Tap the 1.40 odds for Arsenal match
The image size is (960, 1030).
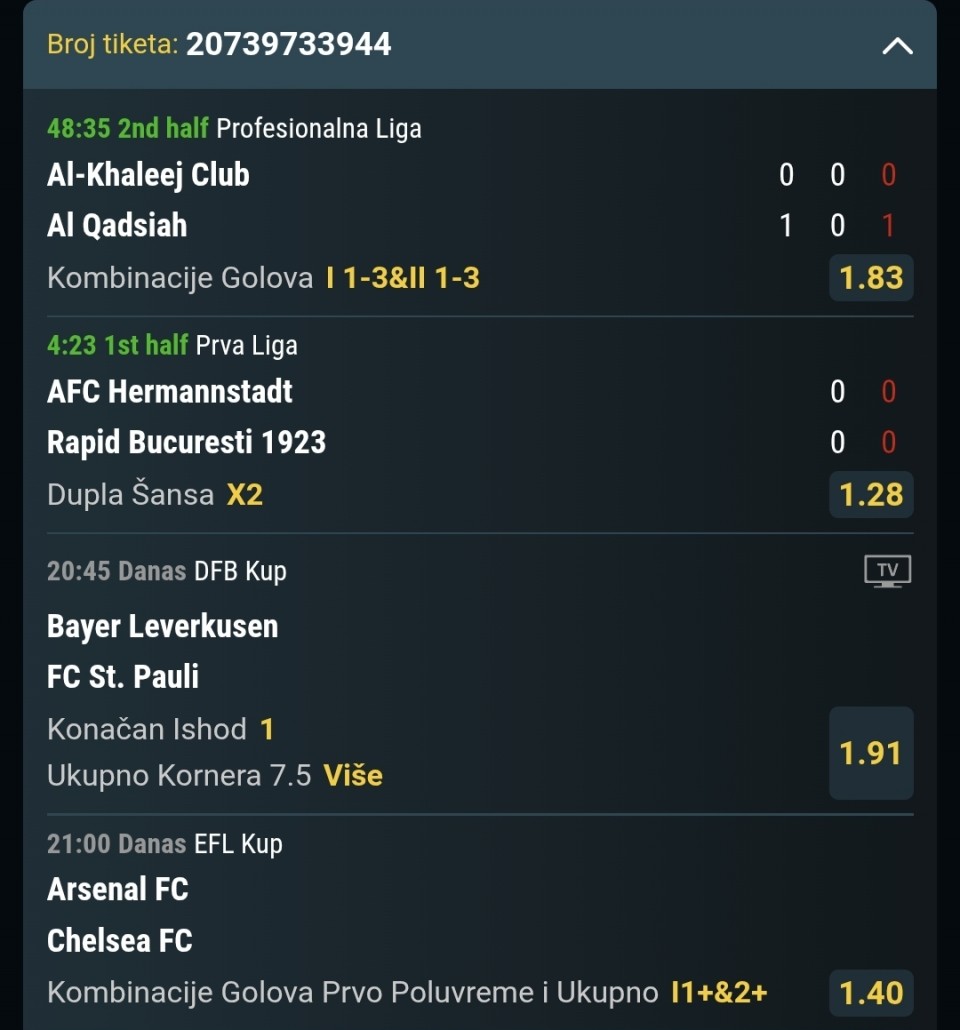(x=871, y=993)
